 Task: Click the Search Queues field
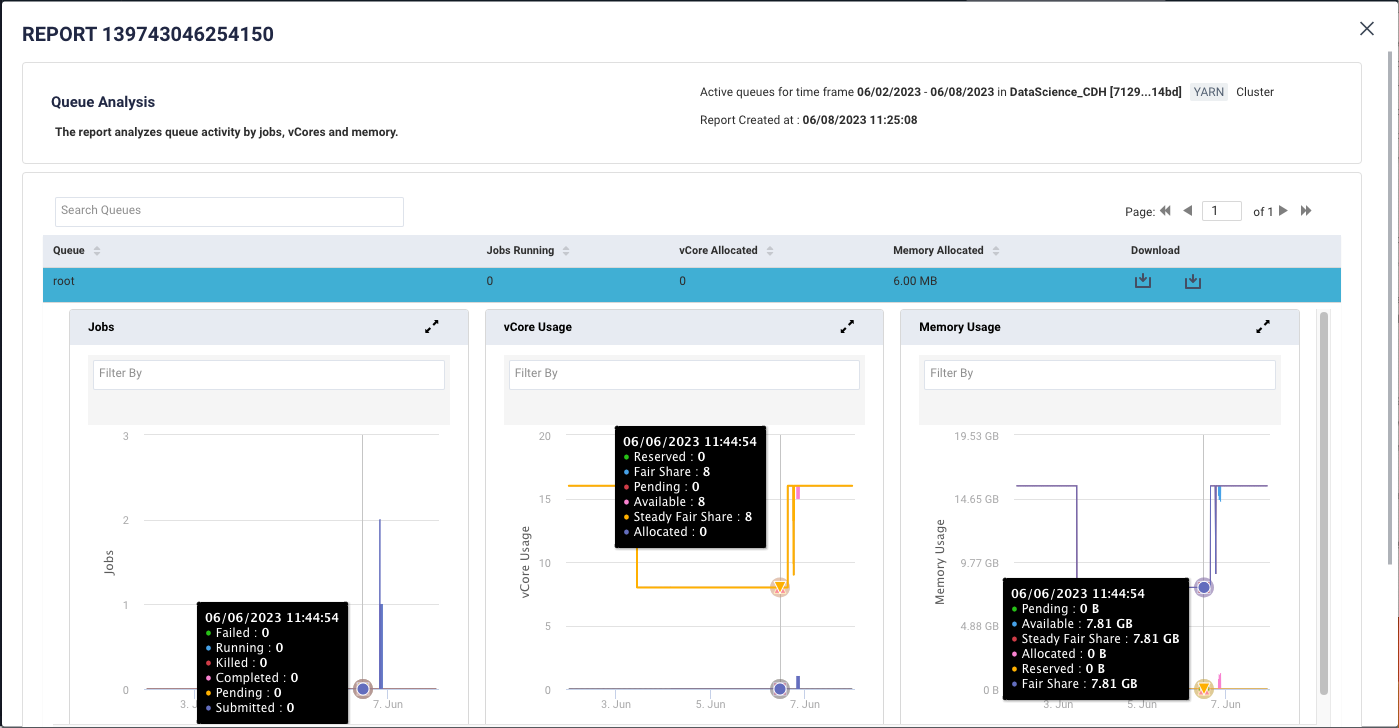229,211
